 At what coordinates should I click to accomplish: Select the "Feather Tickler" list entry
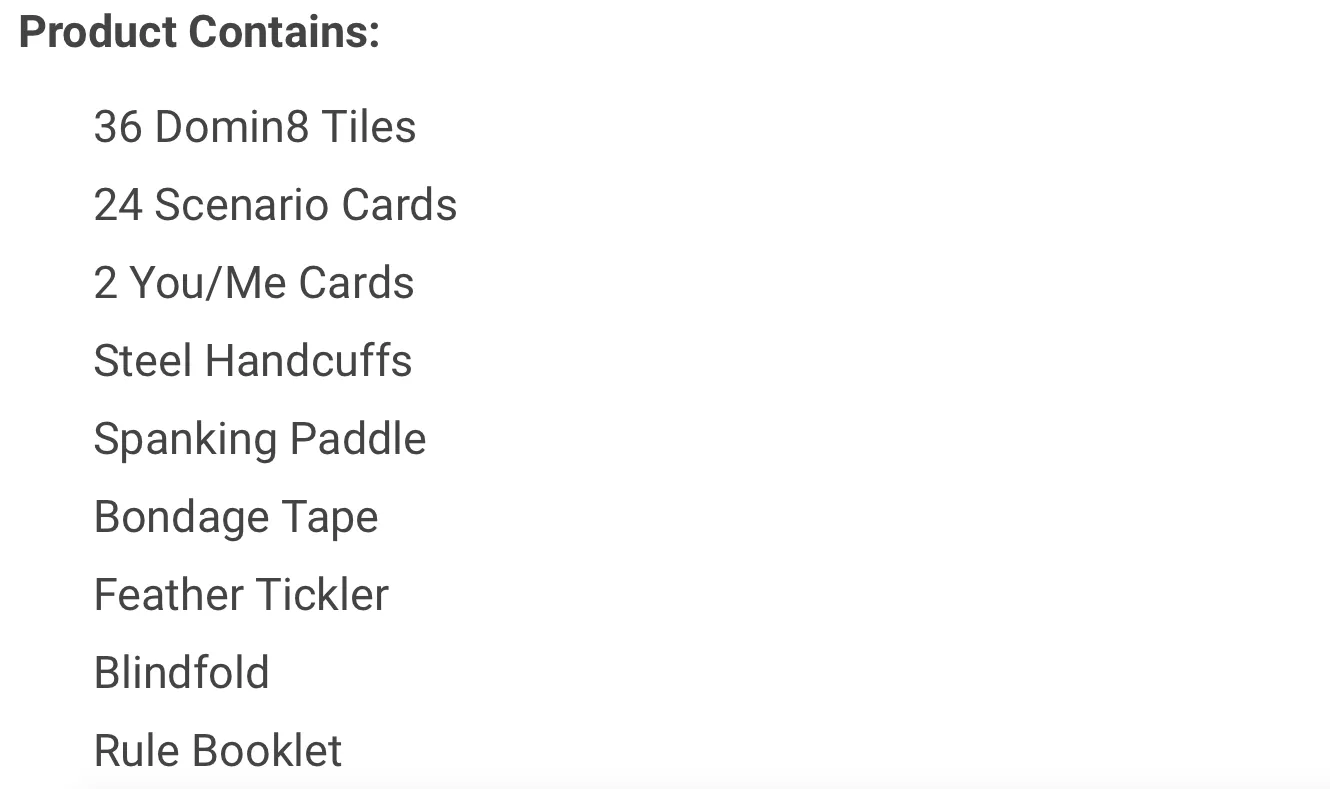click(241, 595)
